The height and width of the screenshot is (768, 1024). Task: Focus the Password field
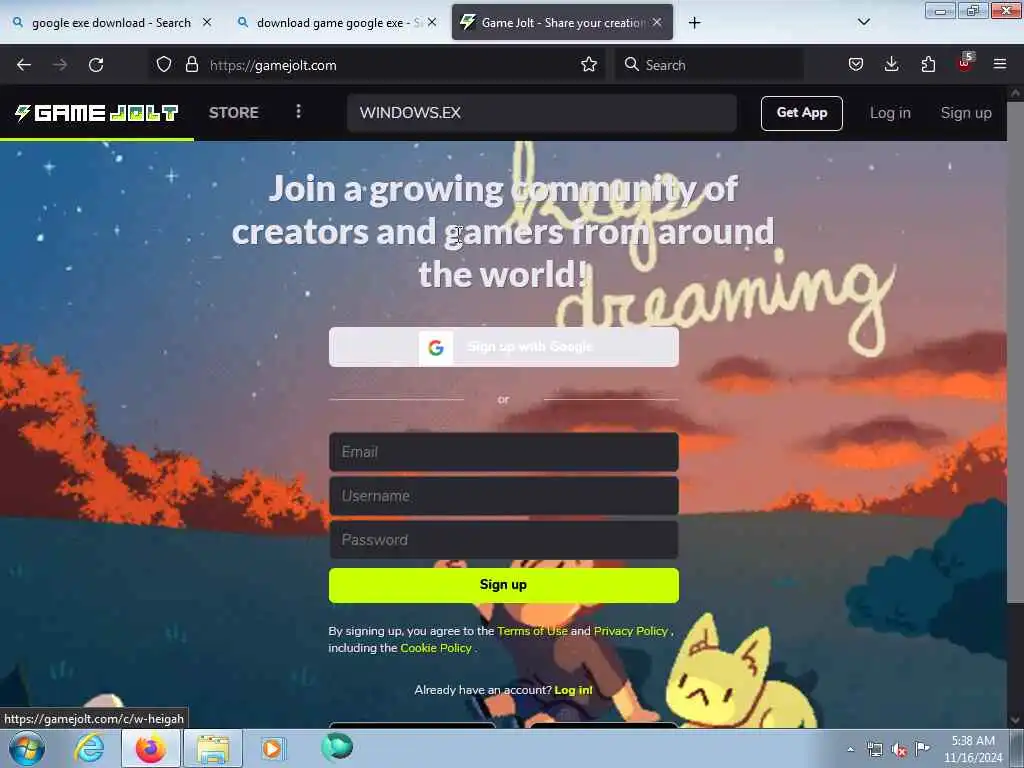pos(504,539)
